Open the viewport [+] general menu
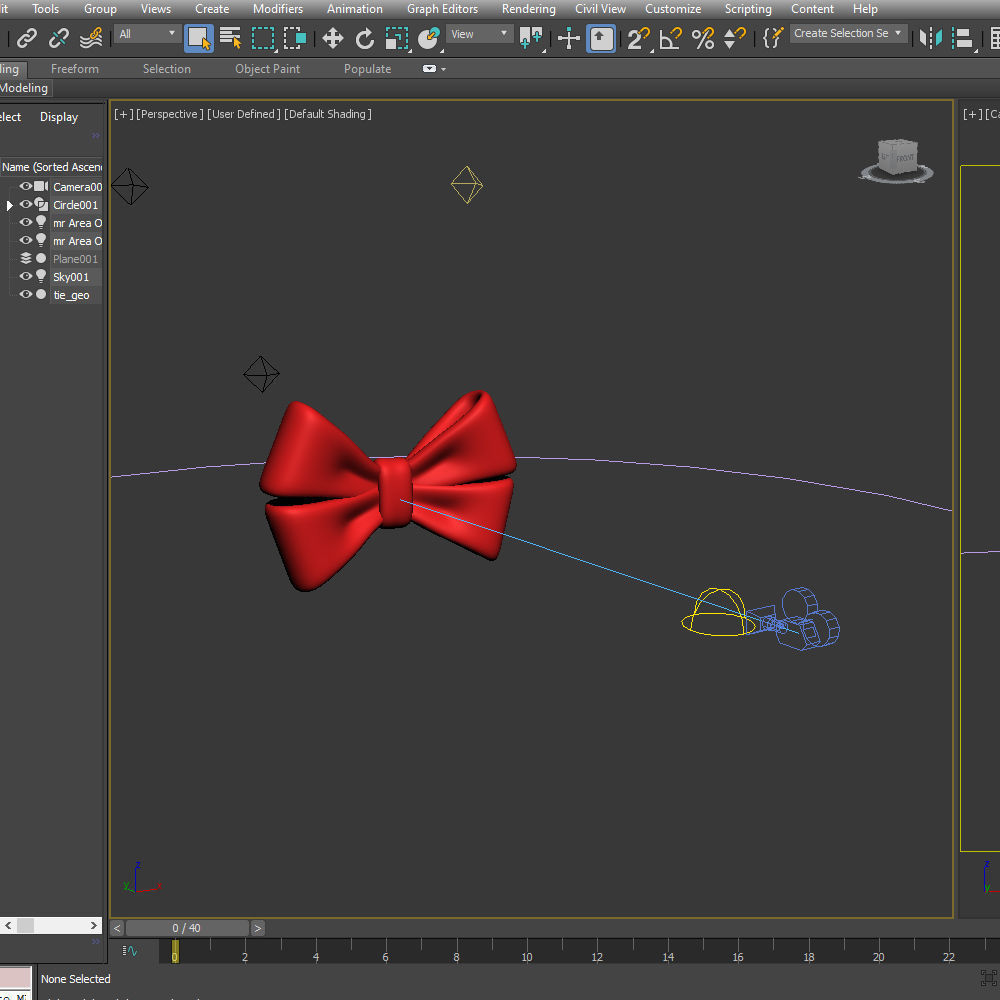Image resolution: width=1000 pixels, height=1000 pixels. [x=124, y=114]
